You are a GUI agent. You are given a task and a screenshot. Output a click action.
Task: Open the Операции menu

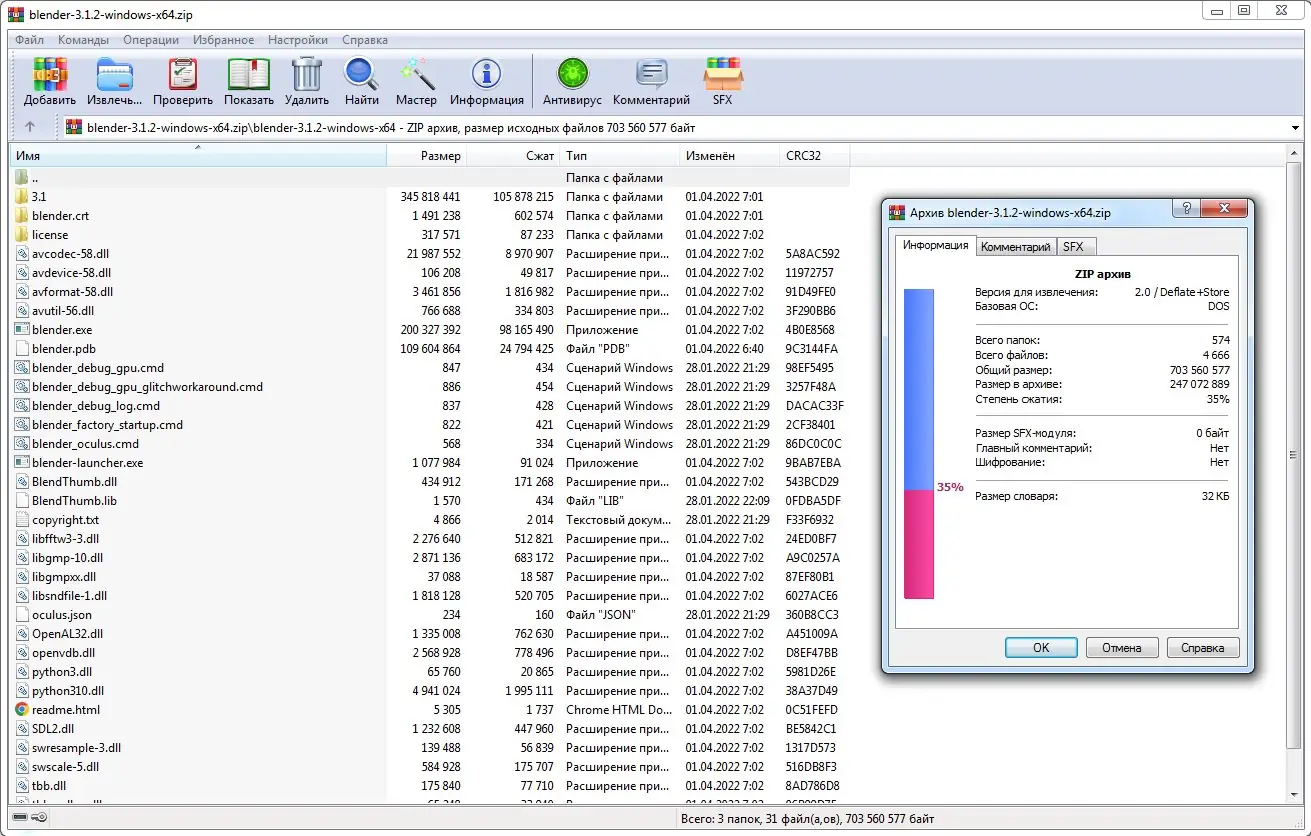click(151, 40)
